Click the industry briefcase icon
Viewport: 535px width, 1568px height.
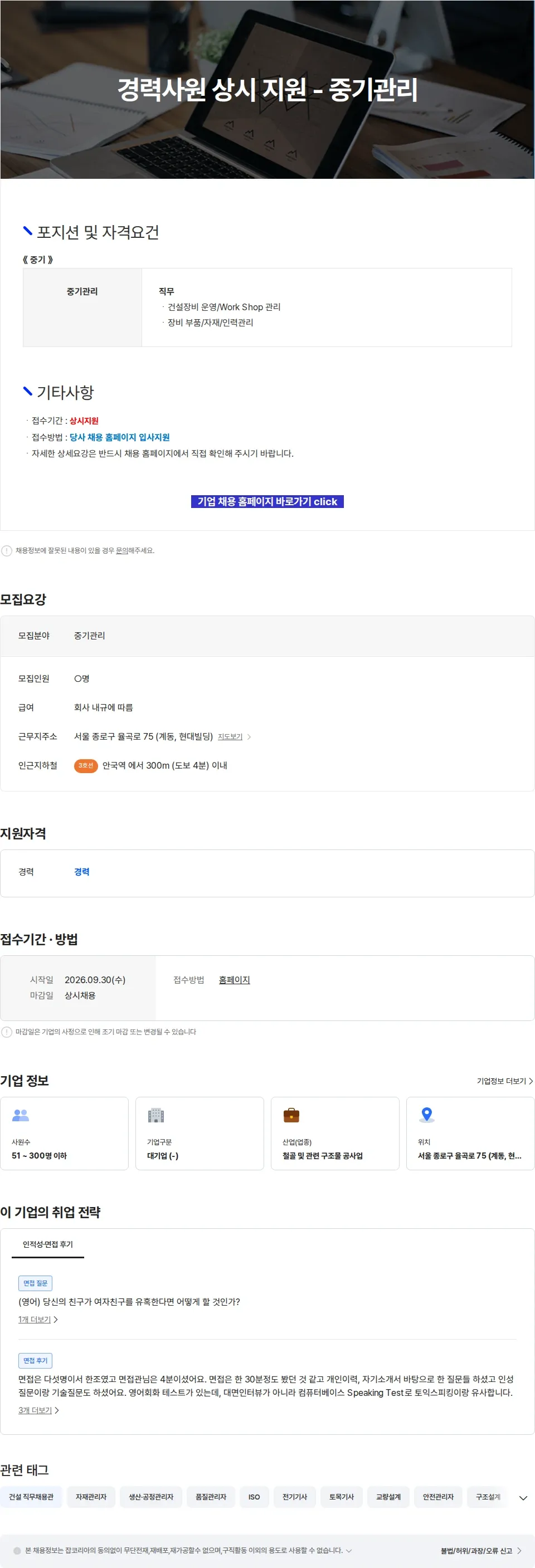291,1115
